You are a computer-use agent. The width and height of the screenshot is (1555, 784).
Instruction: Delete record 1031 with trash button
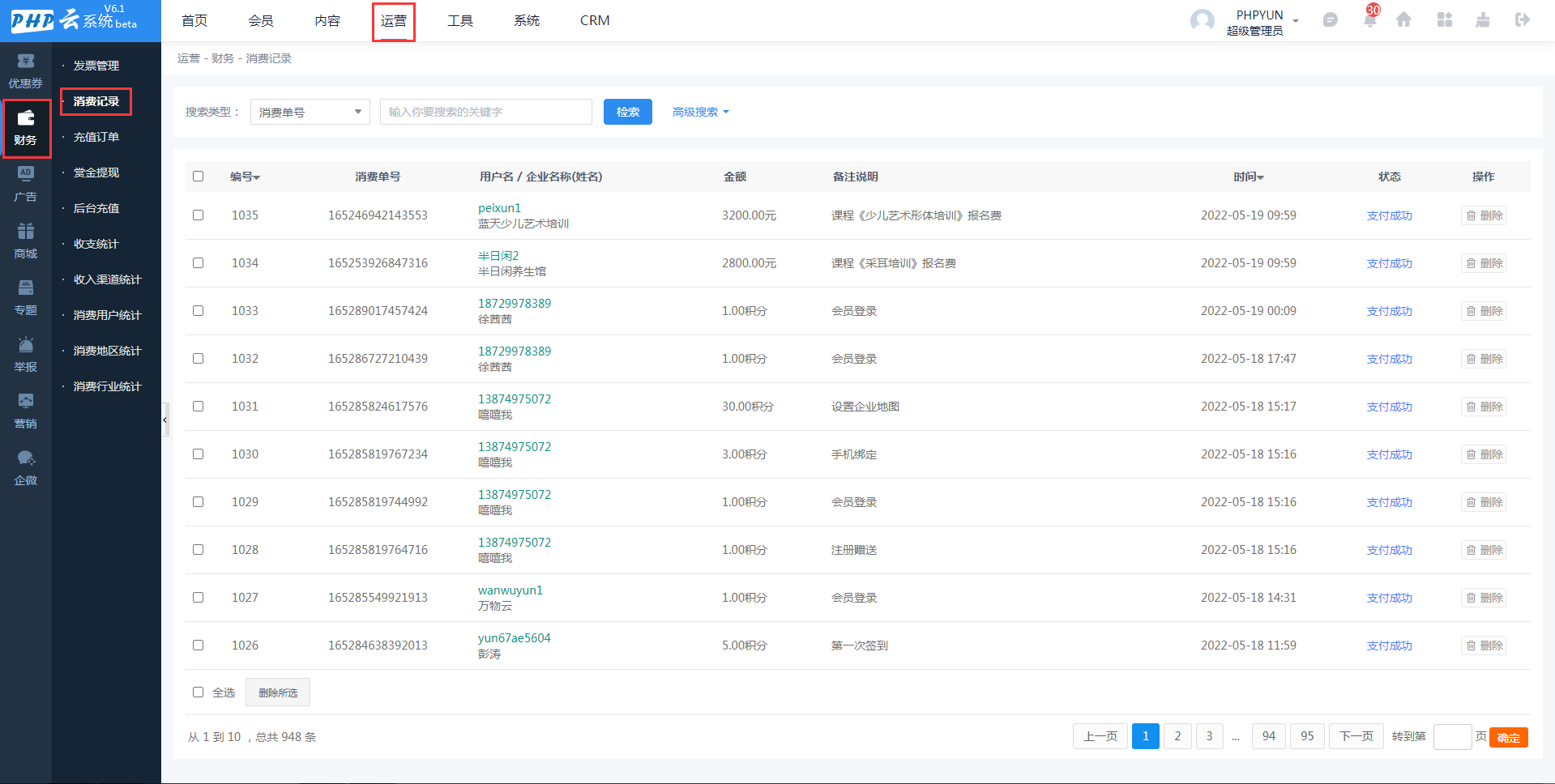coord(1484,407)
